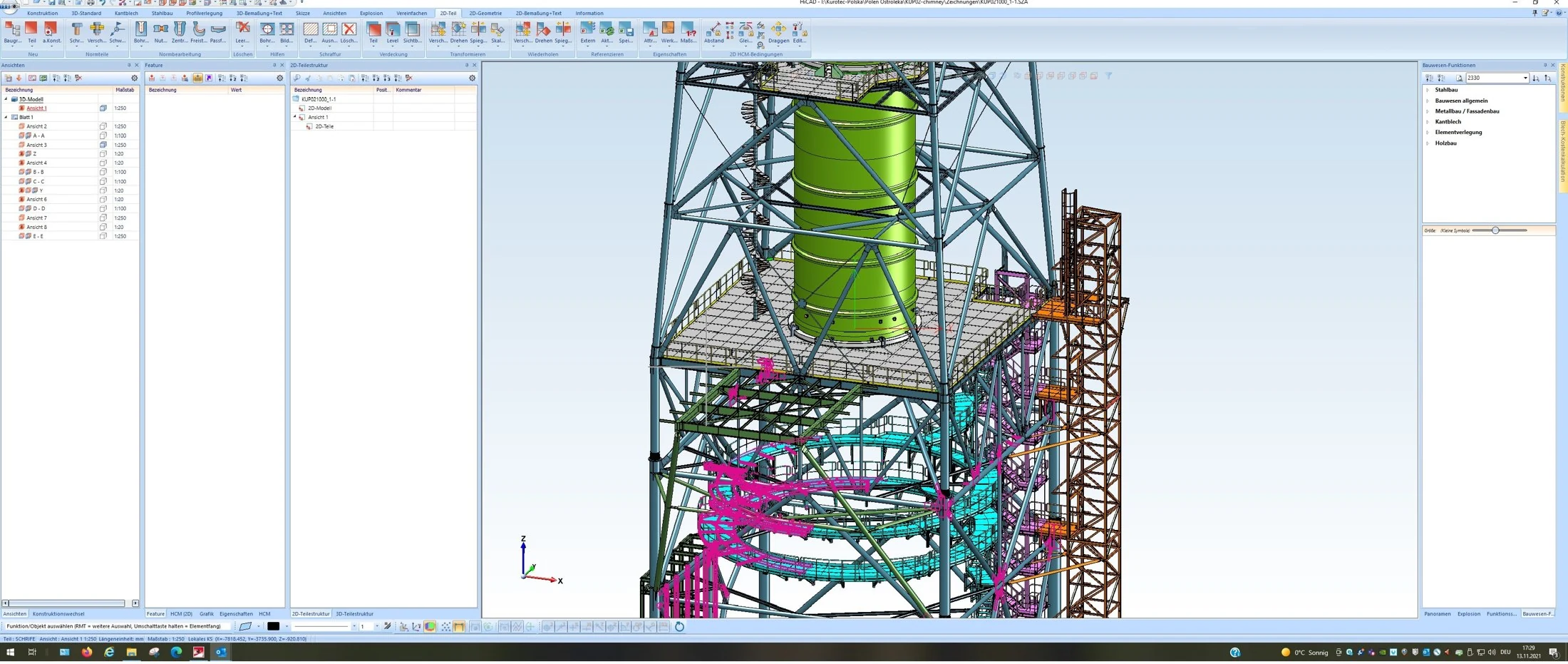The image size is (1568, 664).
Task: Click the Bohrung tool in Normbearbeitung
Action: [x=140, y=33]
